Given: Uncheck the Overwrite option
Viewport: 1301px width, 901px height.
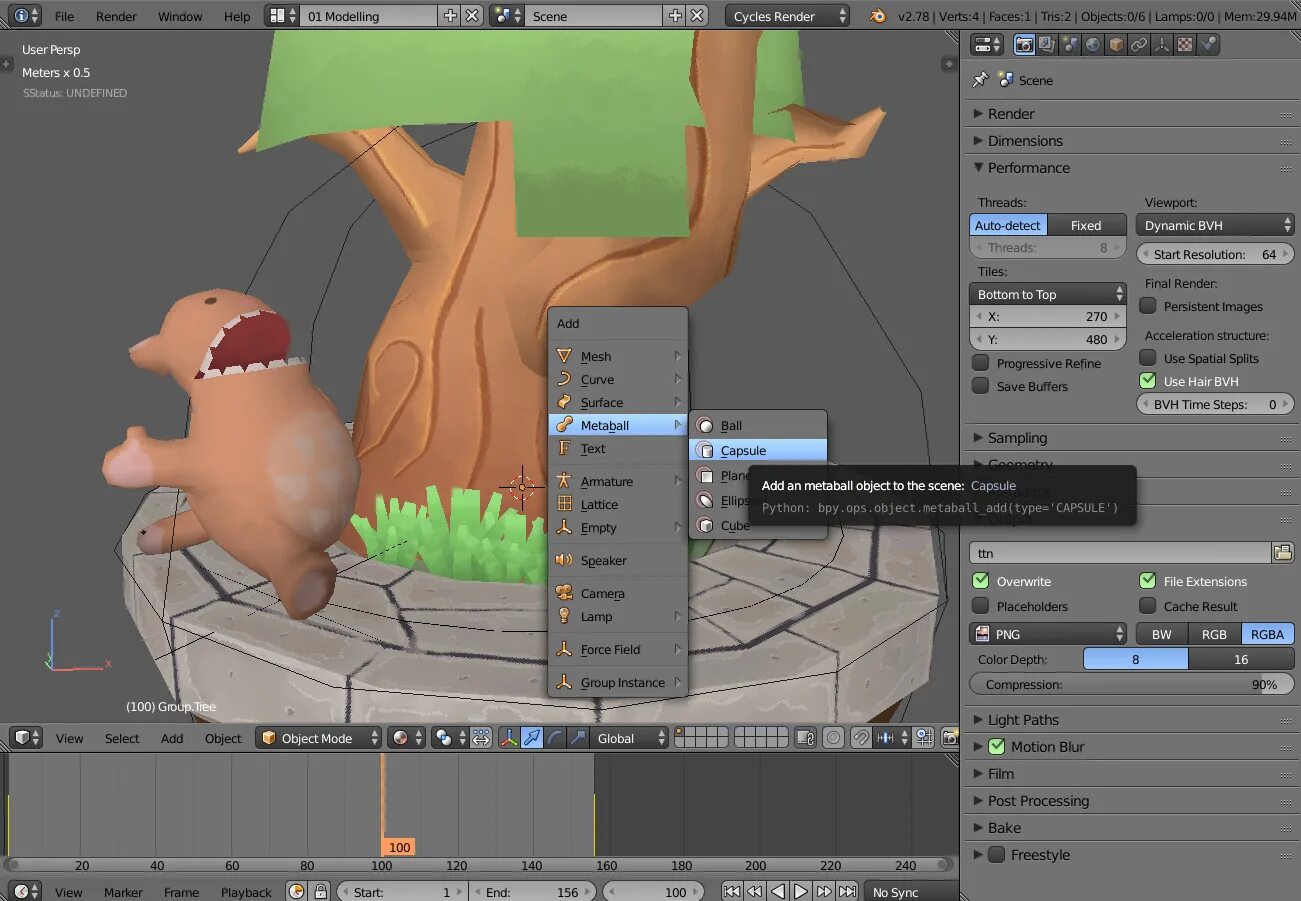Looking at the screenshot, I should tap(981, 581).
